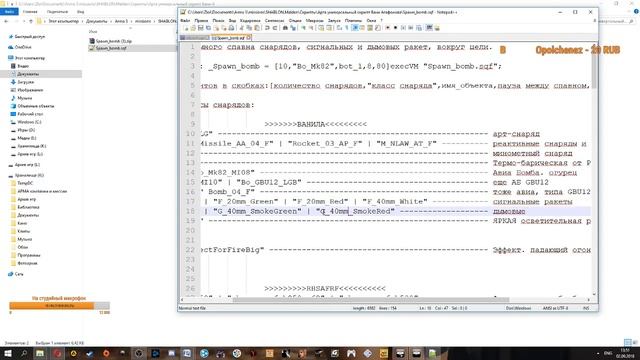Open the Главная ribbon tab in Explorer
The height and width of the screenshot is (360, 640).
pyautogui.click(x=30, y=12)
